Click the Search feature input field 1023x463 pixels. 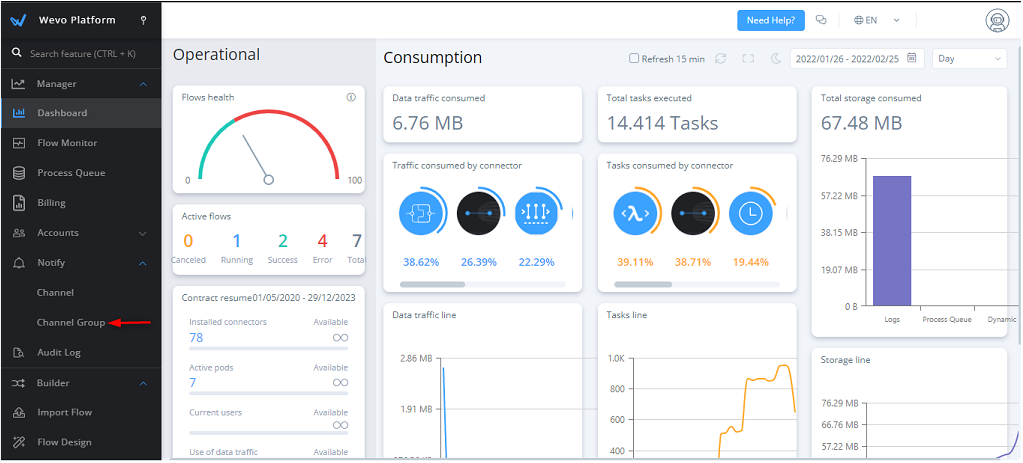click(85, 53)
